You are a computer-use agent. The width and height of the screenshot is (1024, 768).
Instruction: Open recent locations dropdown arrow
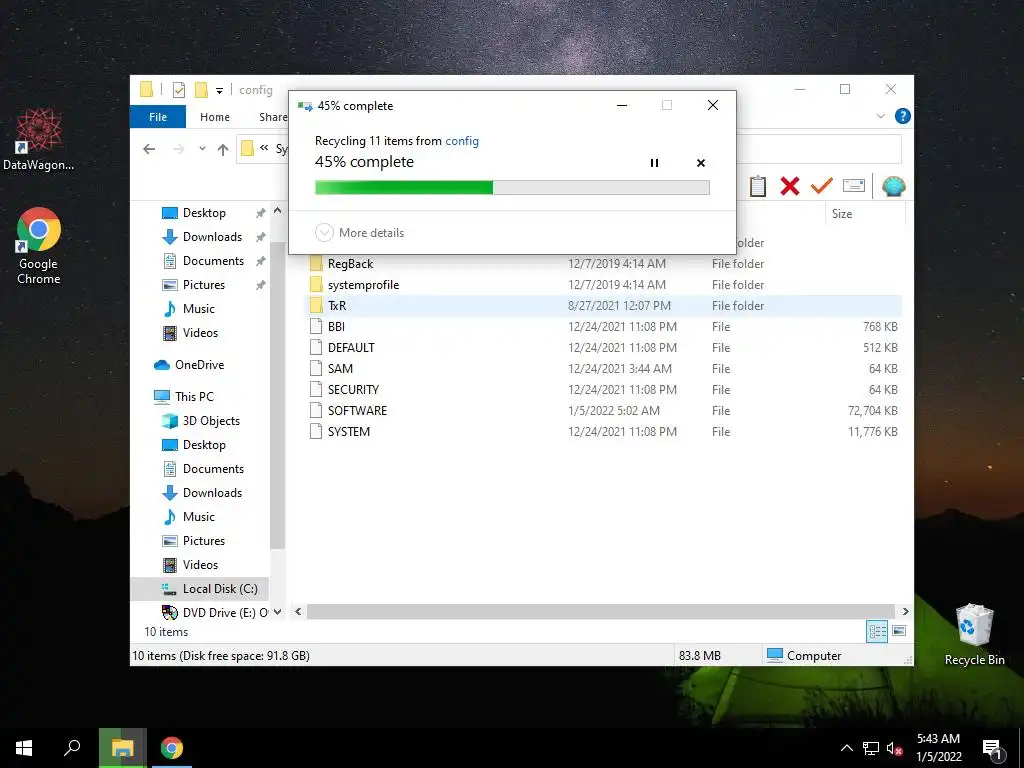click(202, 149)
